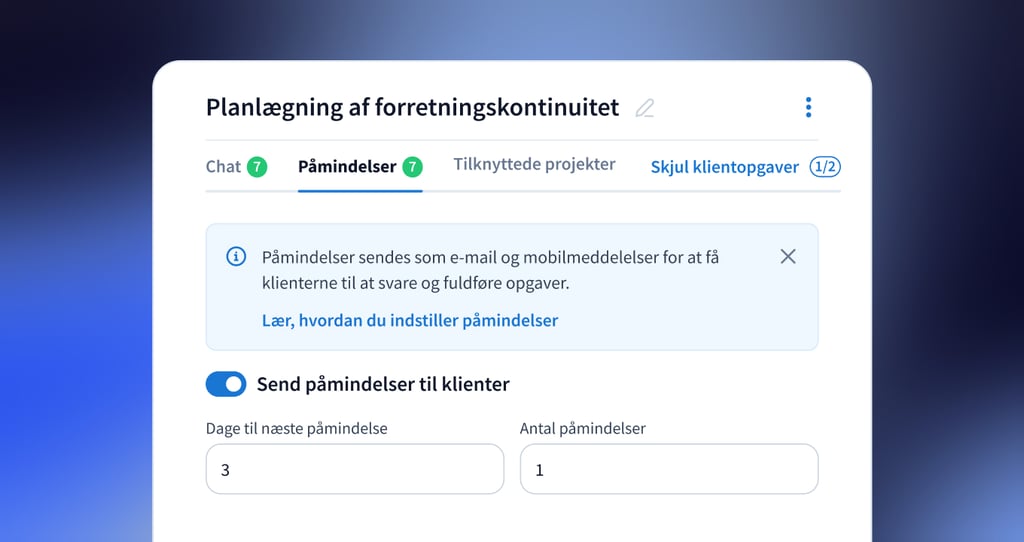Click the info circle icon in banner
Viewport: 1024px width, 542px height.
[236, 257]
